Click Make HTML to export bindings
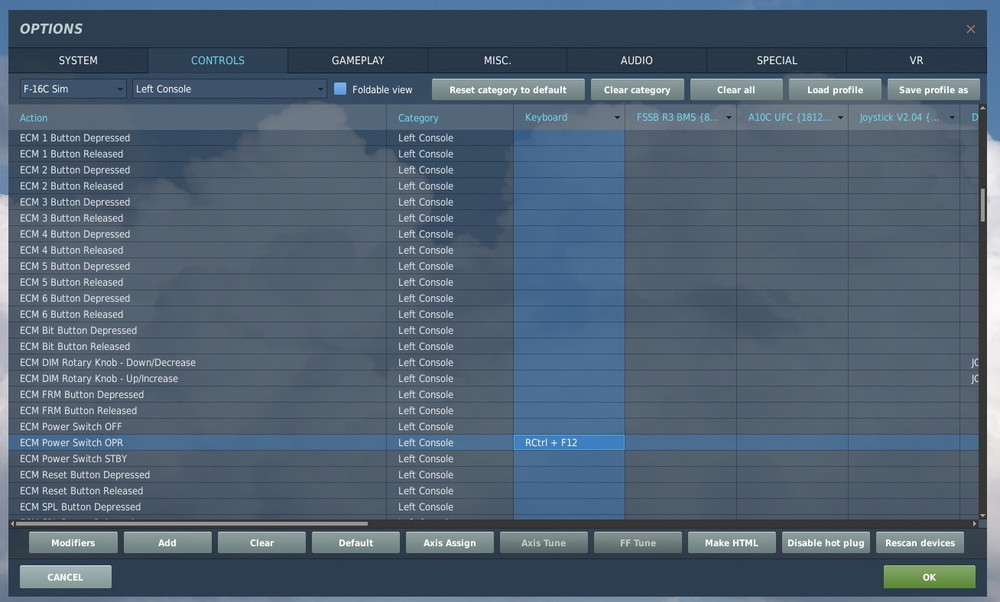Viewport: 1000px width, 602px height. (x=731, y=542)
